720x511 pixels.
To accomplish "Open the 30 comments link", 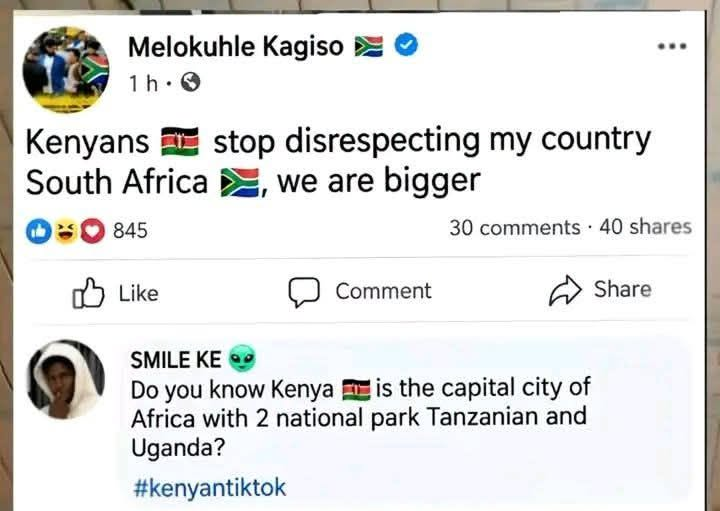I will (515, 228).
